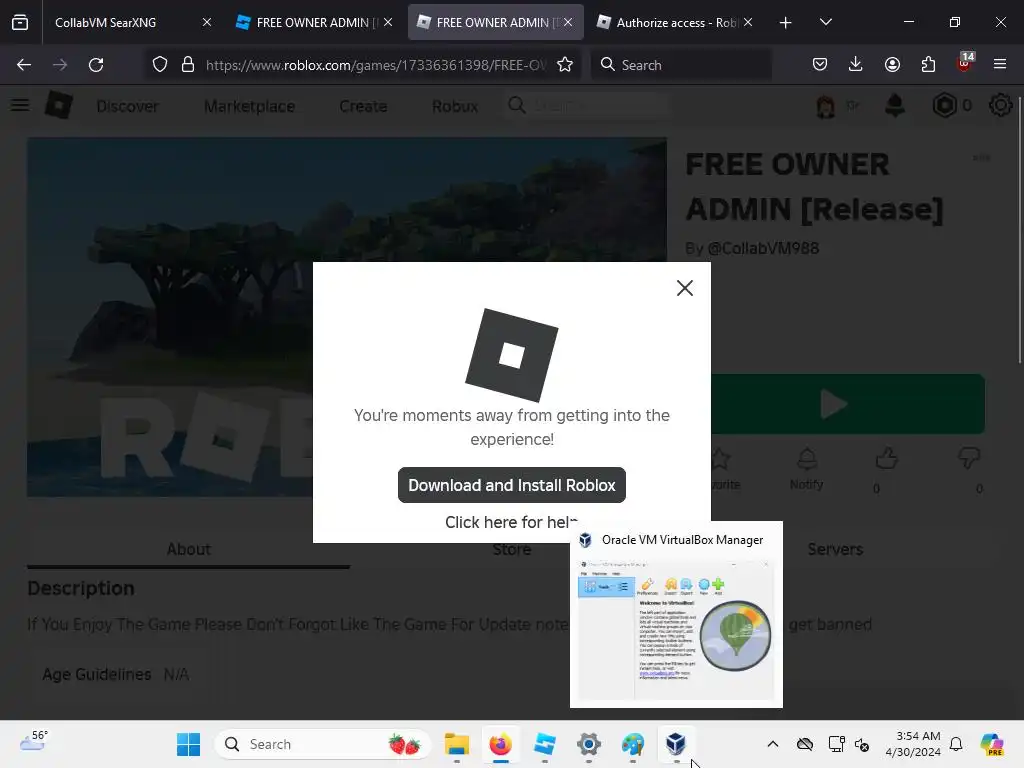
Task: Open Roblox settings gear
Action: [1000, 105]
